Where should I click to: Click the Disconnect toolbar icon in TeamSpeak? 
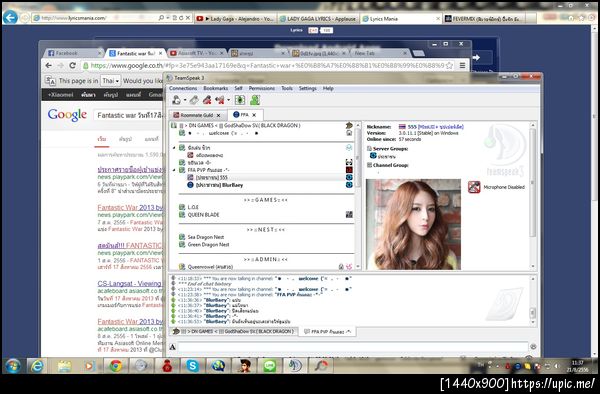click(x=194, y=100)
